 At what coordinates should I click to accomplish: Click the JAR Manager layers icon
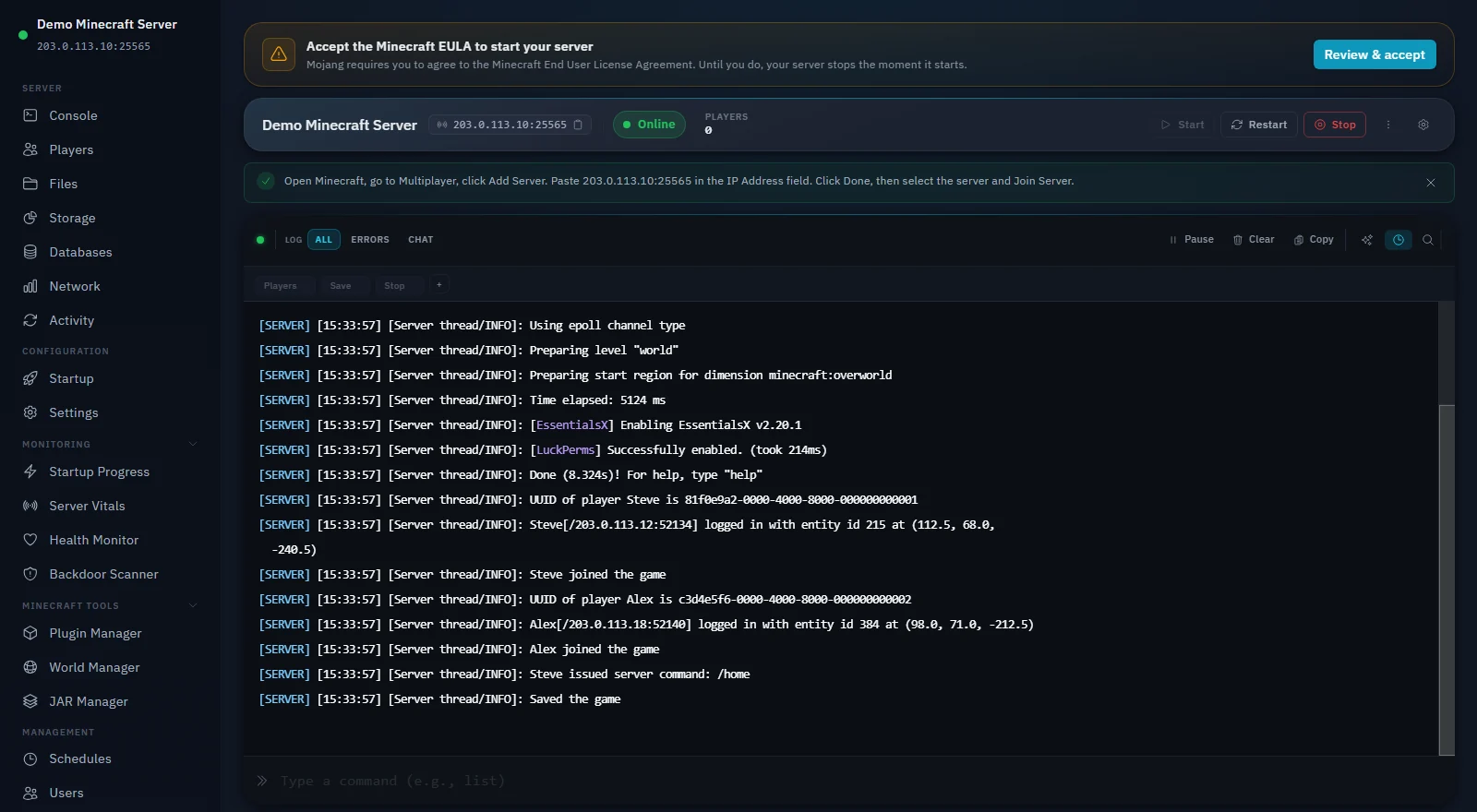[30, 701]
